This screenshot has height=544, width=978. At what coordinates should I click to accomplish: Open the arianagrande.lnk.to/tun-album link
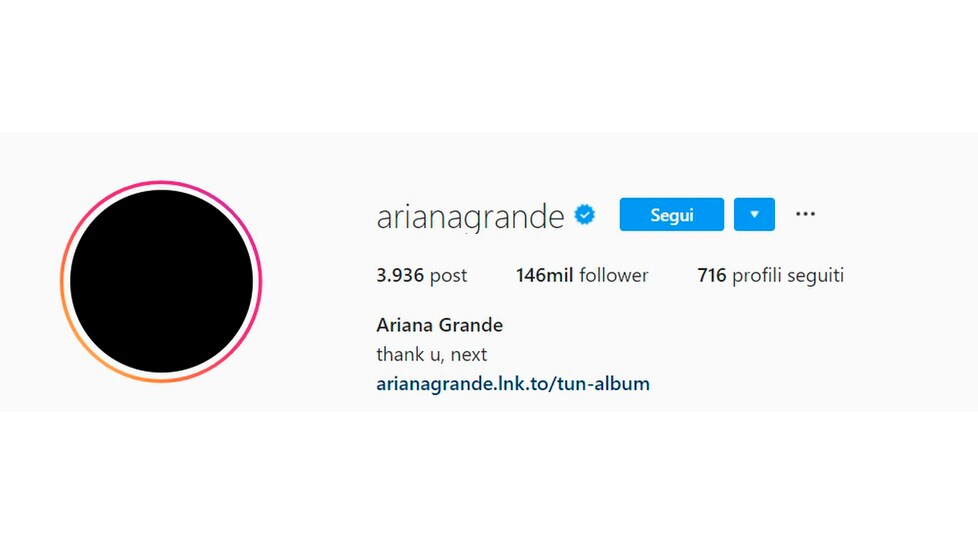click(x=513, y=383)
